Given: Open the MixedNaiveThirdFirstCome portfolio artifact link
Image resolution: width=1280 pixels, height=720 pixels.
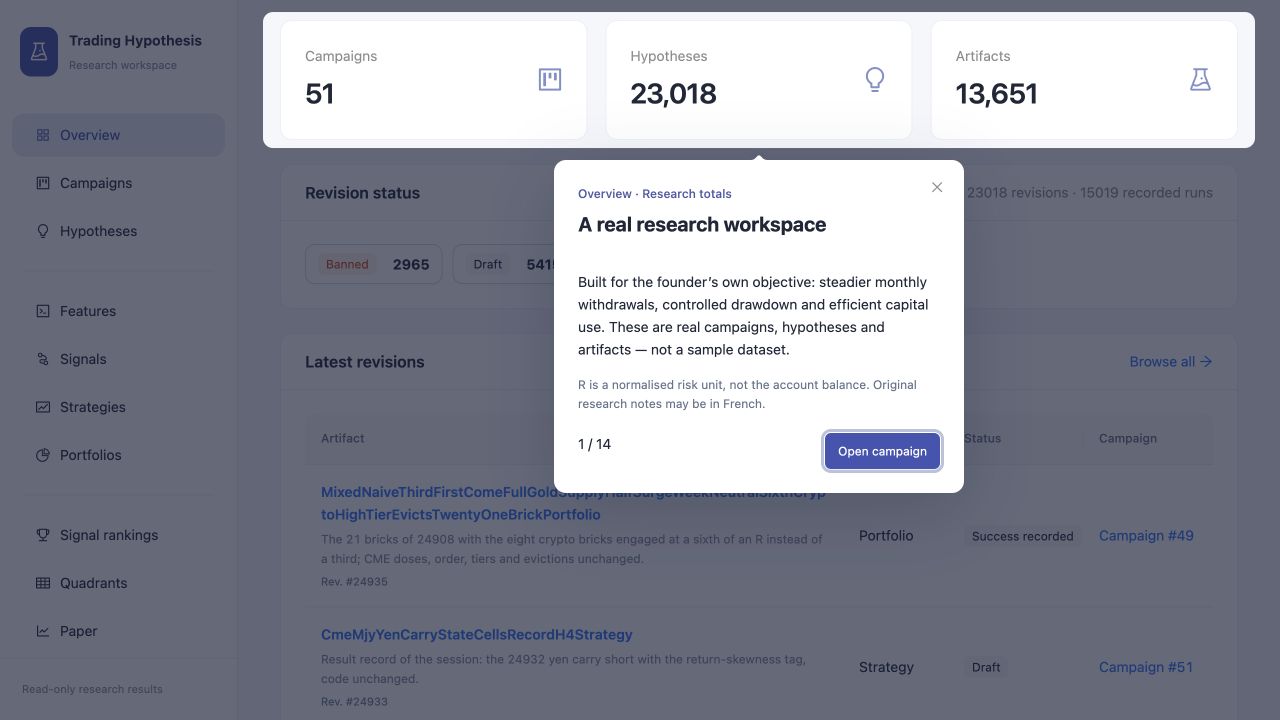Looking at the screenshot, I should tap(573, 503).
